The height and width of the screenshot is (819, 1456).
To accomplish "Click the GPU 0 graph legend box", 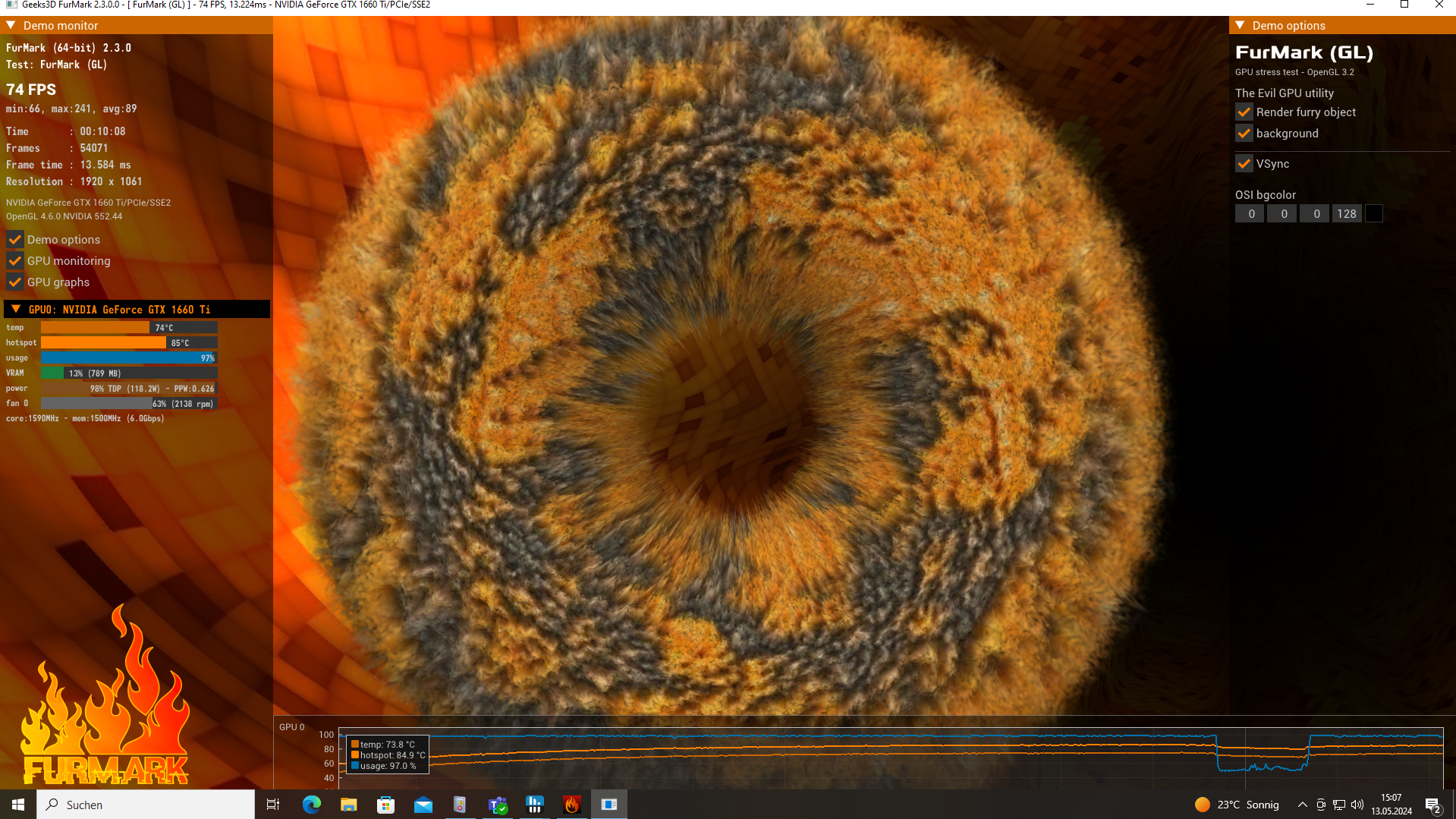I will pyautogui.click(x=388, y=755).
